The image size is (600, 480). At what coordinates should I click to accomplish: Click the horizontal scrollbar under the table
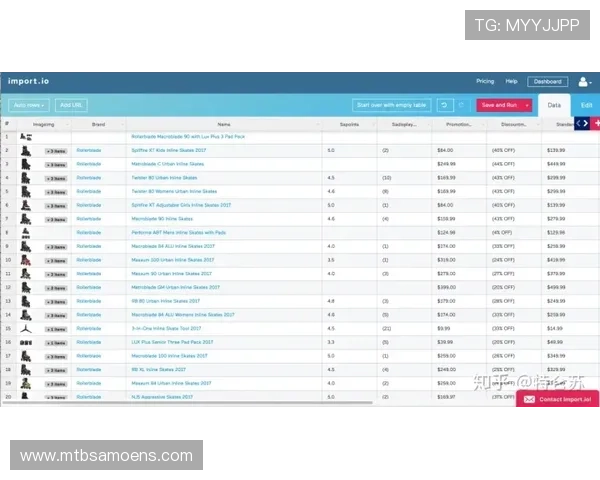(x=188, y=403)
